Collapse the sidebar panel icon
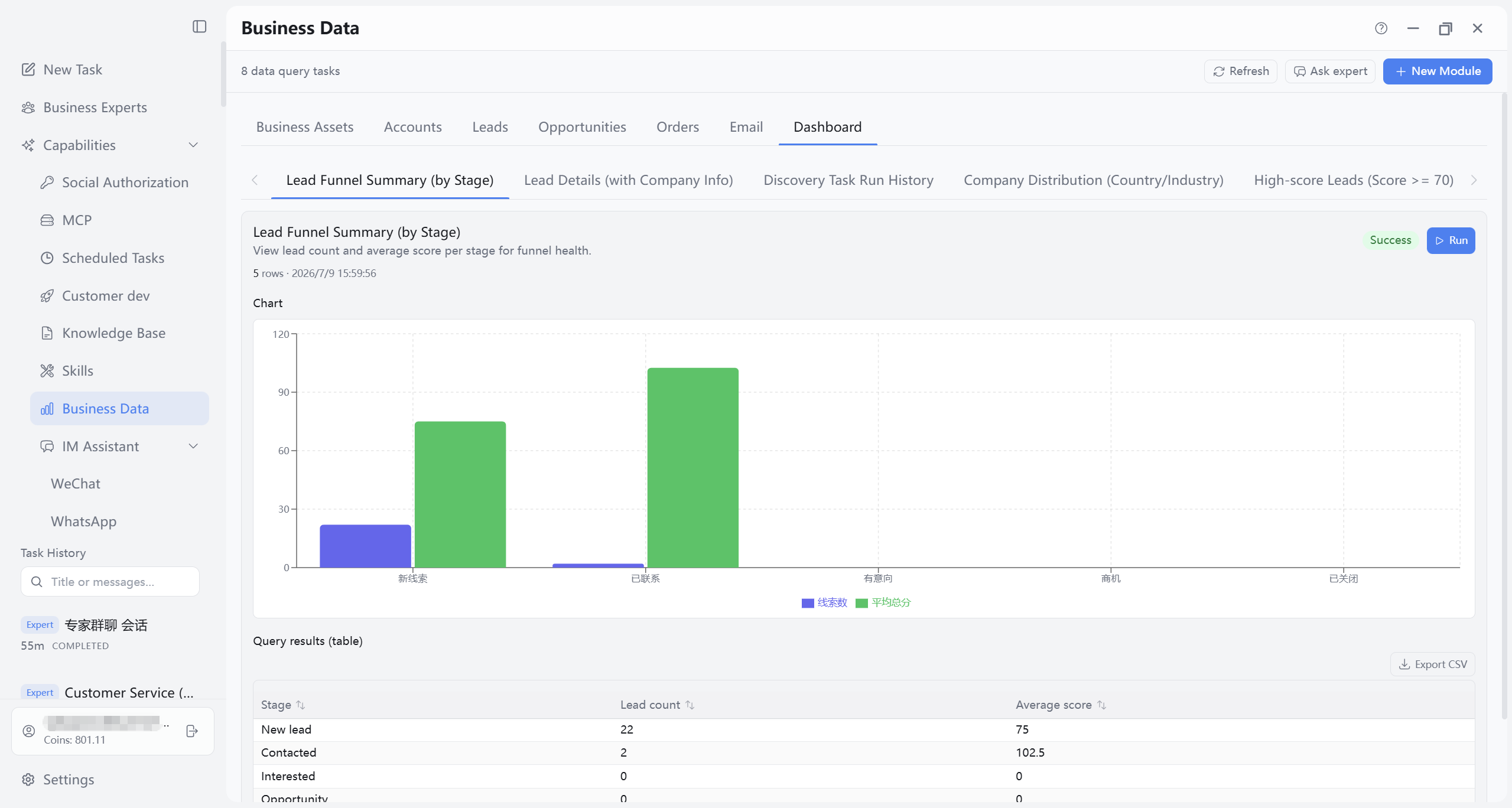 [x=200, y=27]
